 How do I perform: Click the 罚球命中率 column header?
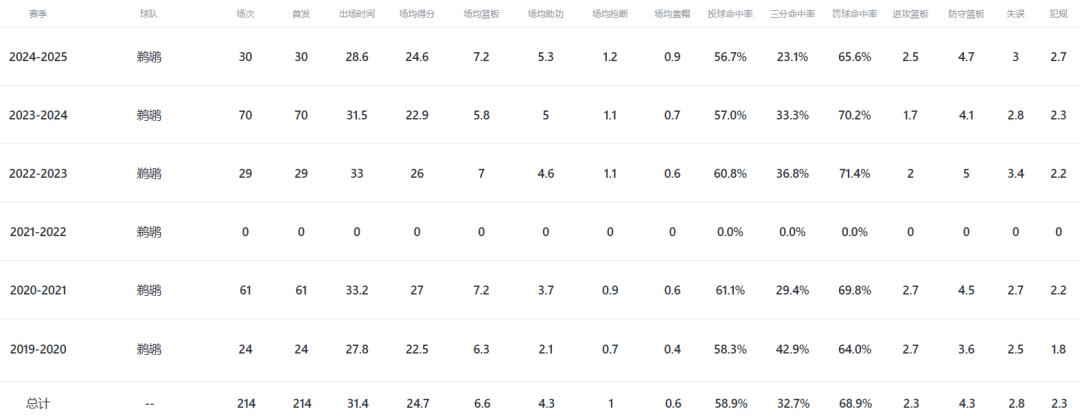point(854,15)
